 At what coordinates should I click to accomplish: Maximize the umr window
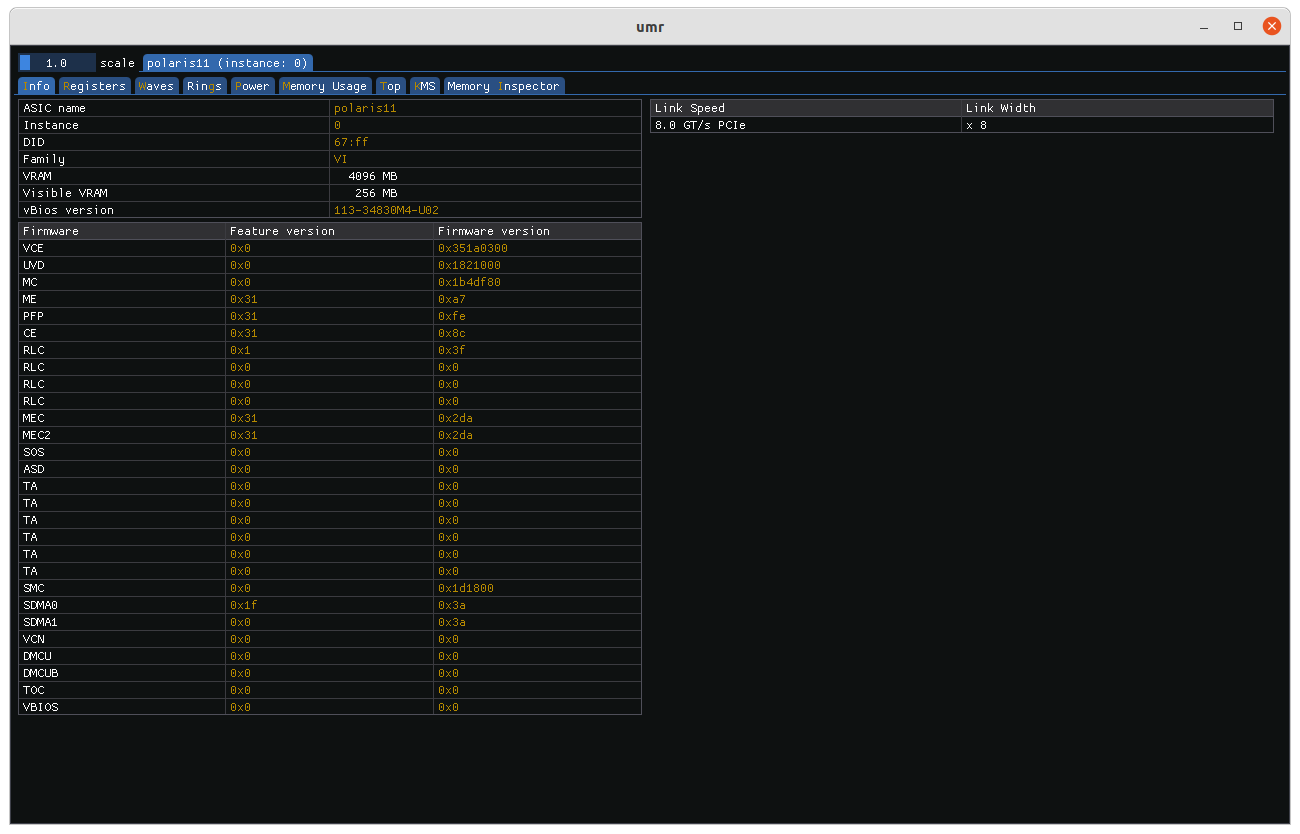click(1238, 26)
